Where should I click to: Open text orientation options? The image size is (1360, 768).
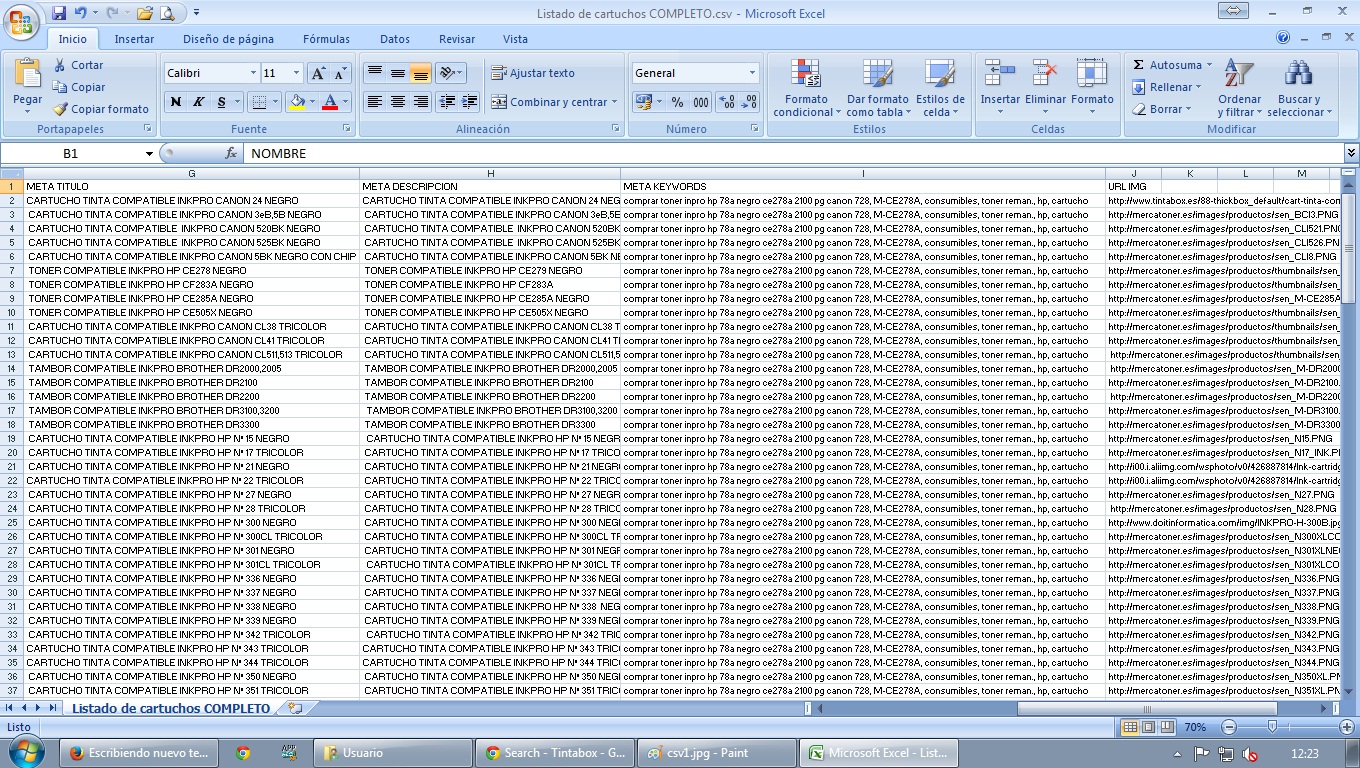(450, 73)
